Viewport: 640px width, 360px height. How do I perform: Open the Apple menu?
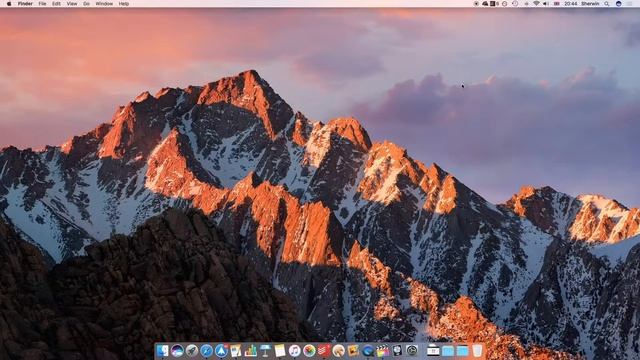(9, 4)
